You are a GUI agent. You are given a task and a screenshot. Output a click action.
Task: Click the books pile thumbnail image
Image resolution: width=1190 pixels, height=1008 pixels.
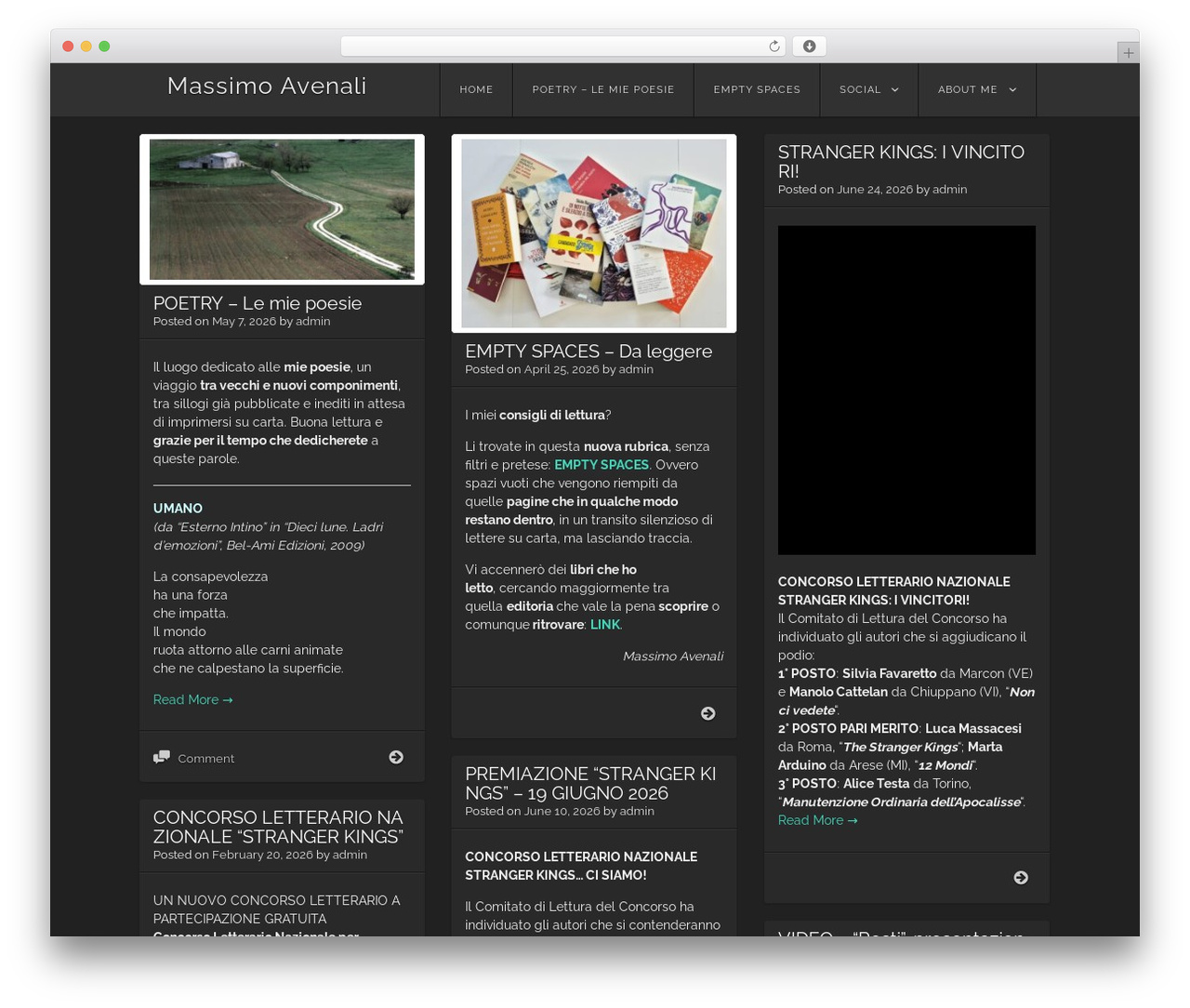click(594, 233)
